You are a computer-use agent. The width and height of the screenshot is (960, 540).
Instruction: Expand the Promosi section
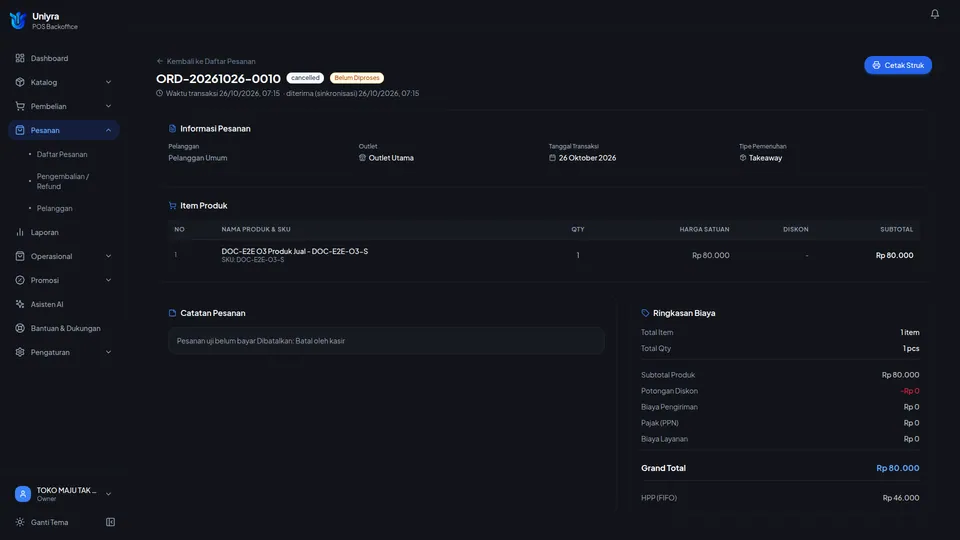(x=64, y=280)
